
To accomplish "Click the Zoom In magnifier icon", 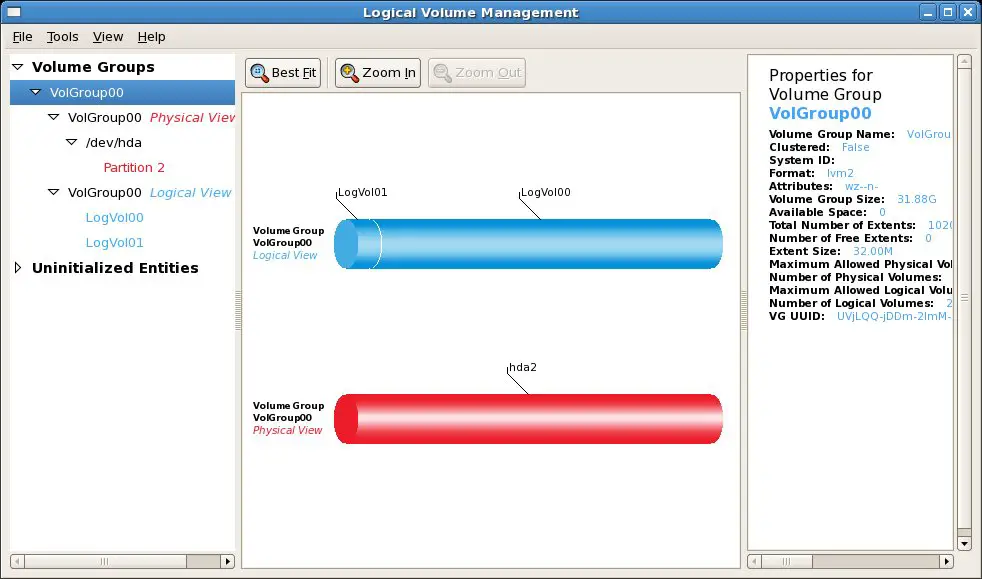I will [349, 73].
